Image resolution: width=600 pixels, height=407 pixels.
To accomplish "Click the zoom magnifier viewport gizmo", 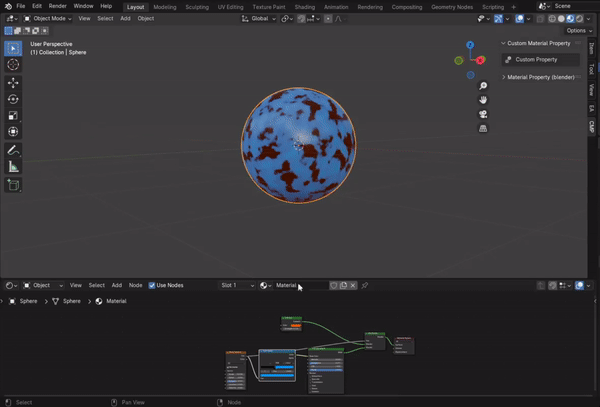I will [483, 86].
